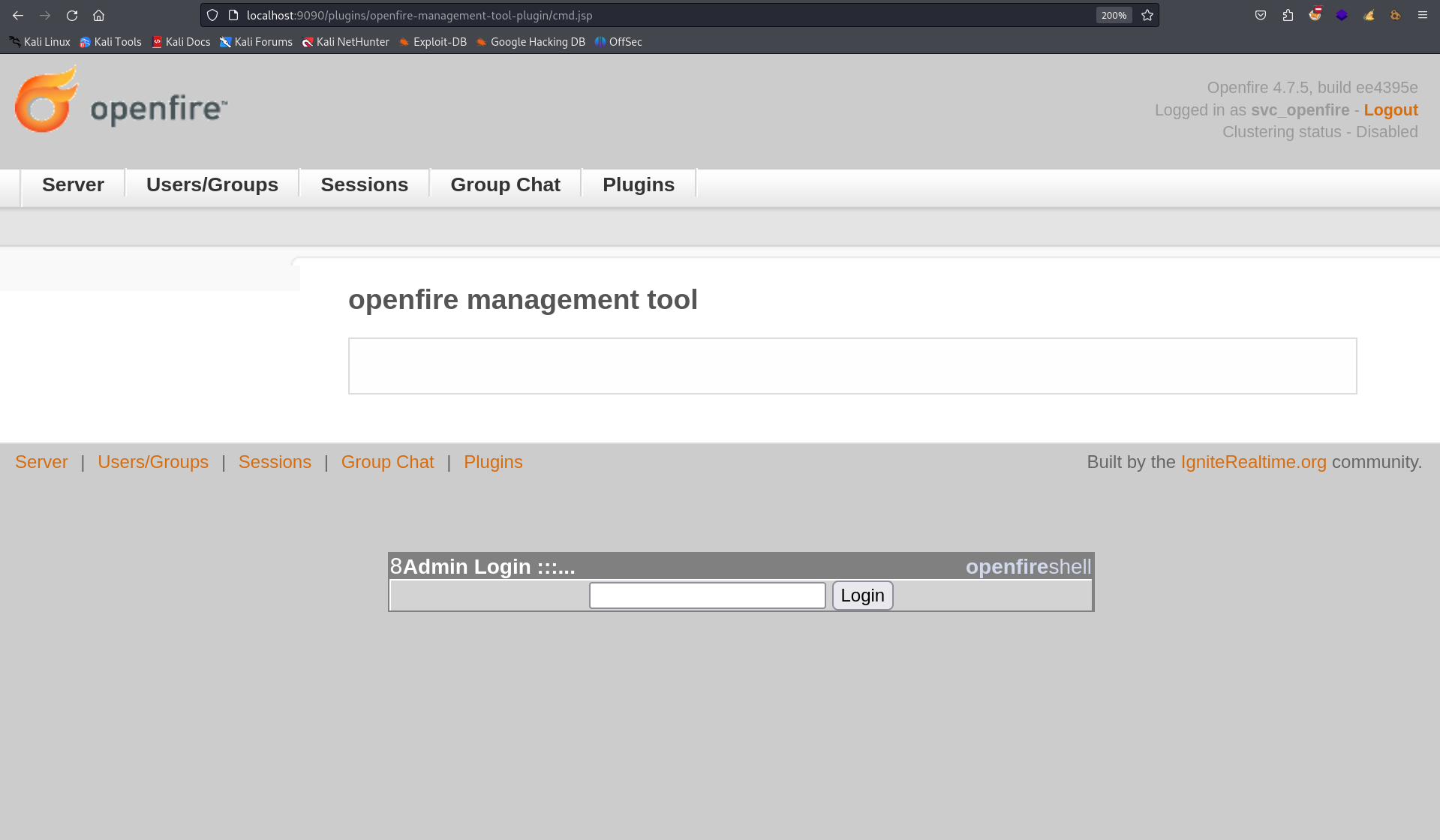The height and width of the screenshot is (840, 1440).
Task: Show site information via page icon
Action: point(233,15)
